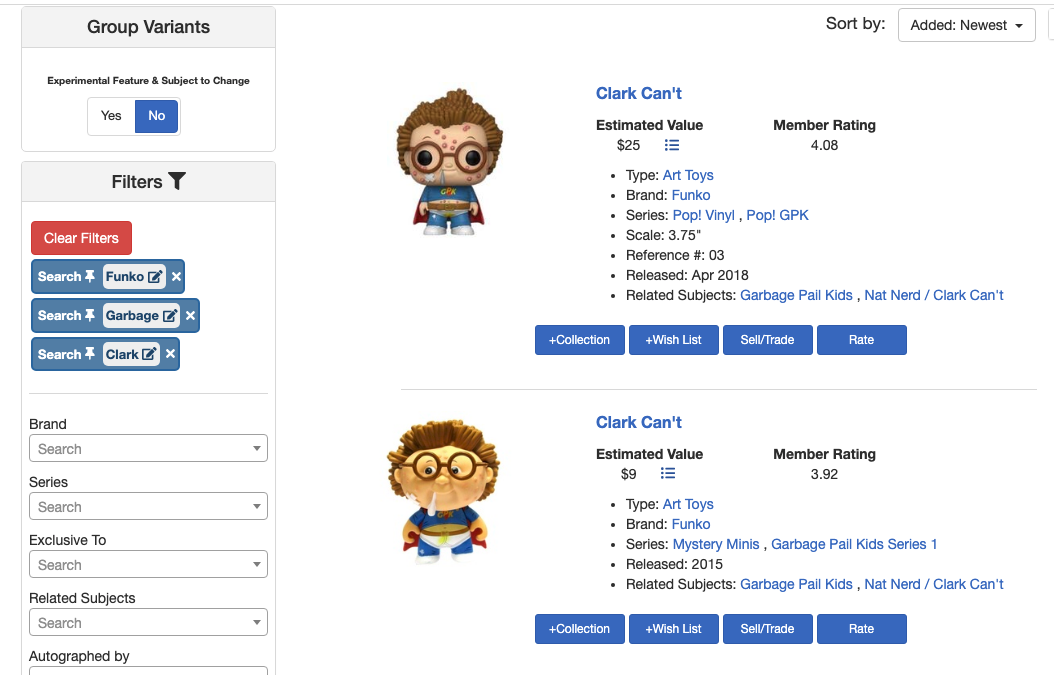
Task: Click the Clear Filters button
Action: click(81, 238)
